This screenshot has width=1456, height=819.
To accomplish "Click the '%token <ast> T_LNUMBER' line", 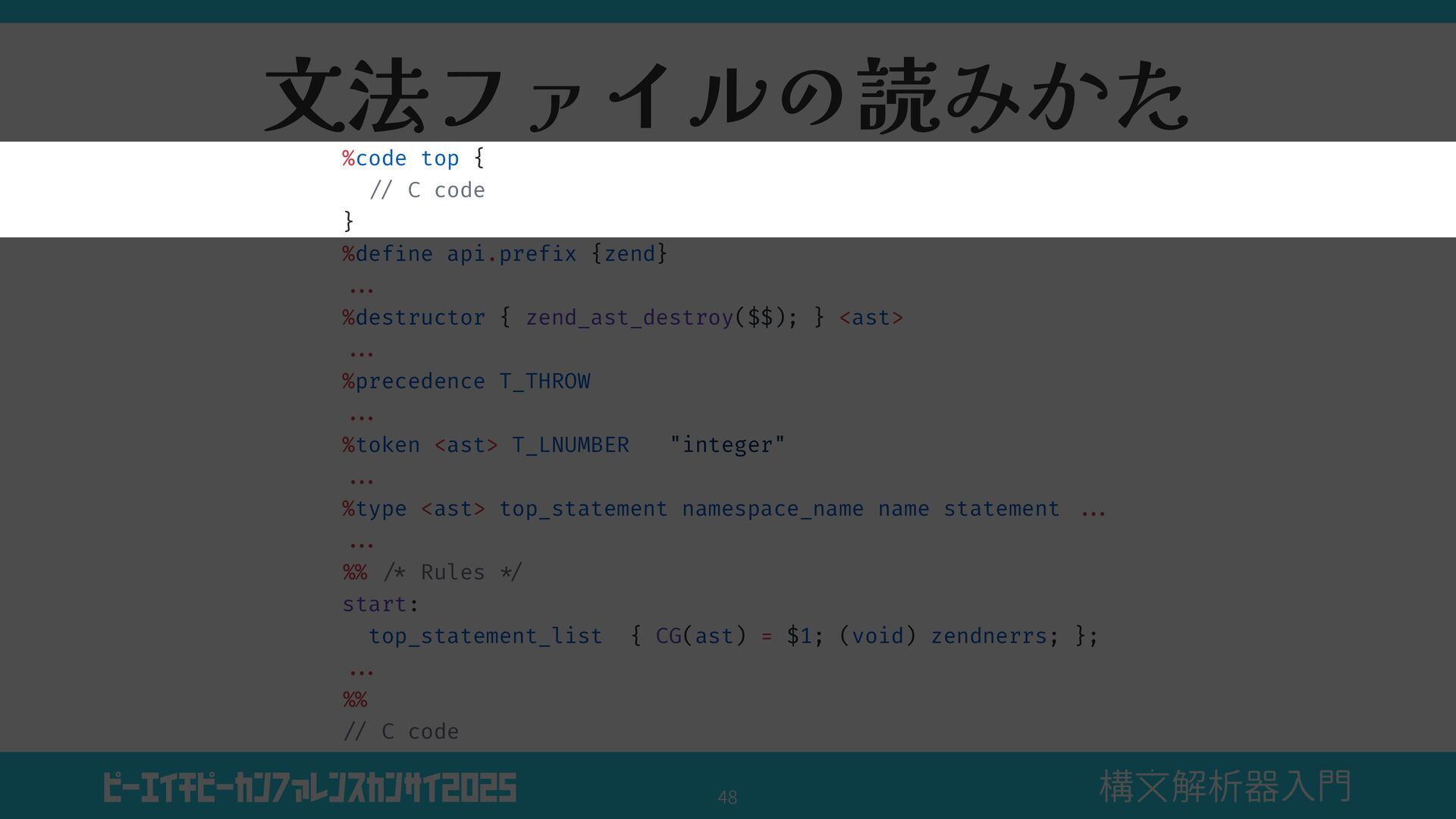I will [x=563, y=444].
